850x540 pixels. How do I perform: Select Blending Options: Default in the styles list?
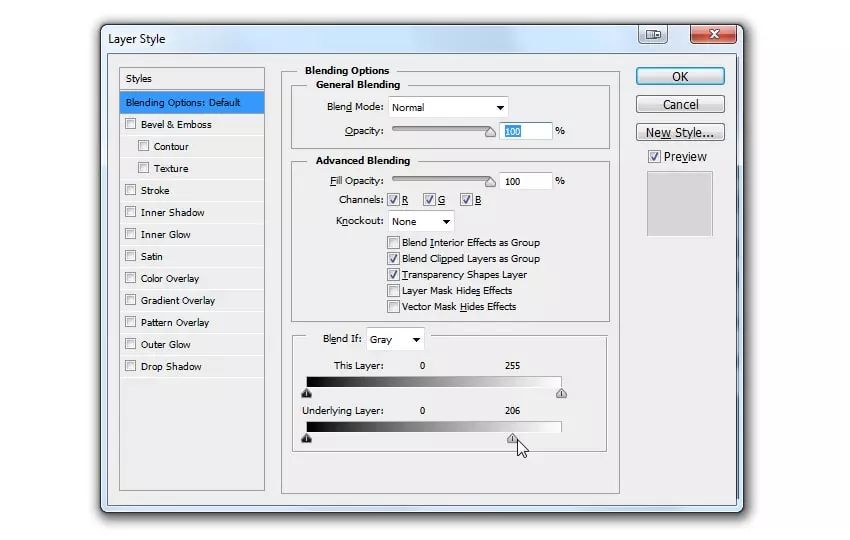pyautogui.click(x=192, y=102)
